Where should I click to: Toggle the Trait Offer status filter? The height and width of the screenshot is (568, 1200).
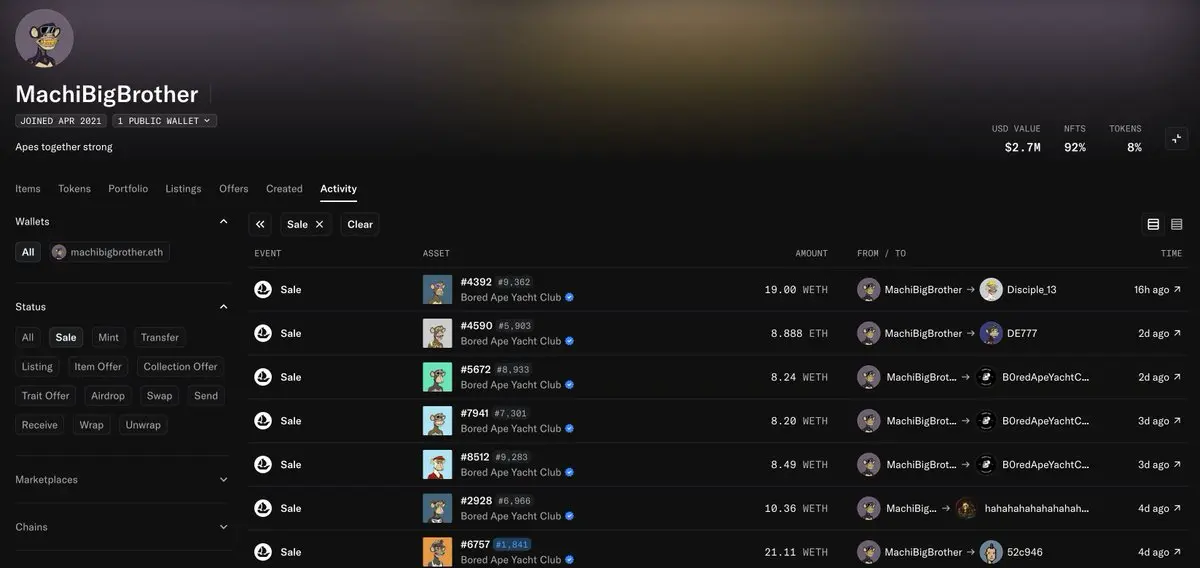46,396
